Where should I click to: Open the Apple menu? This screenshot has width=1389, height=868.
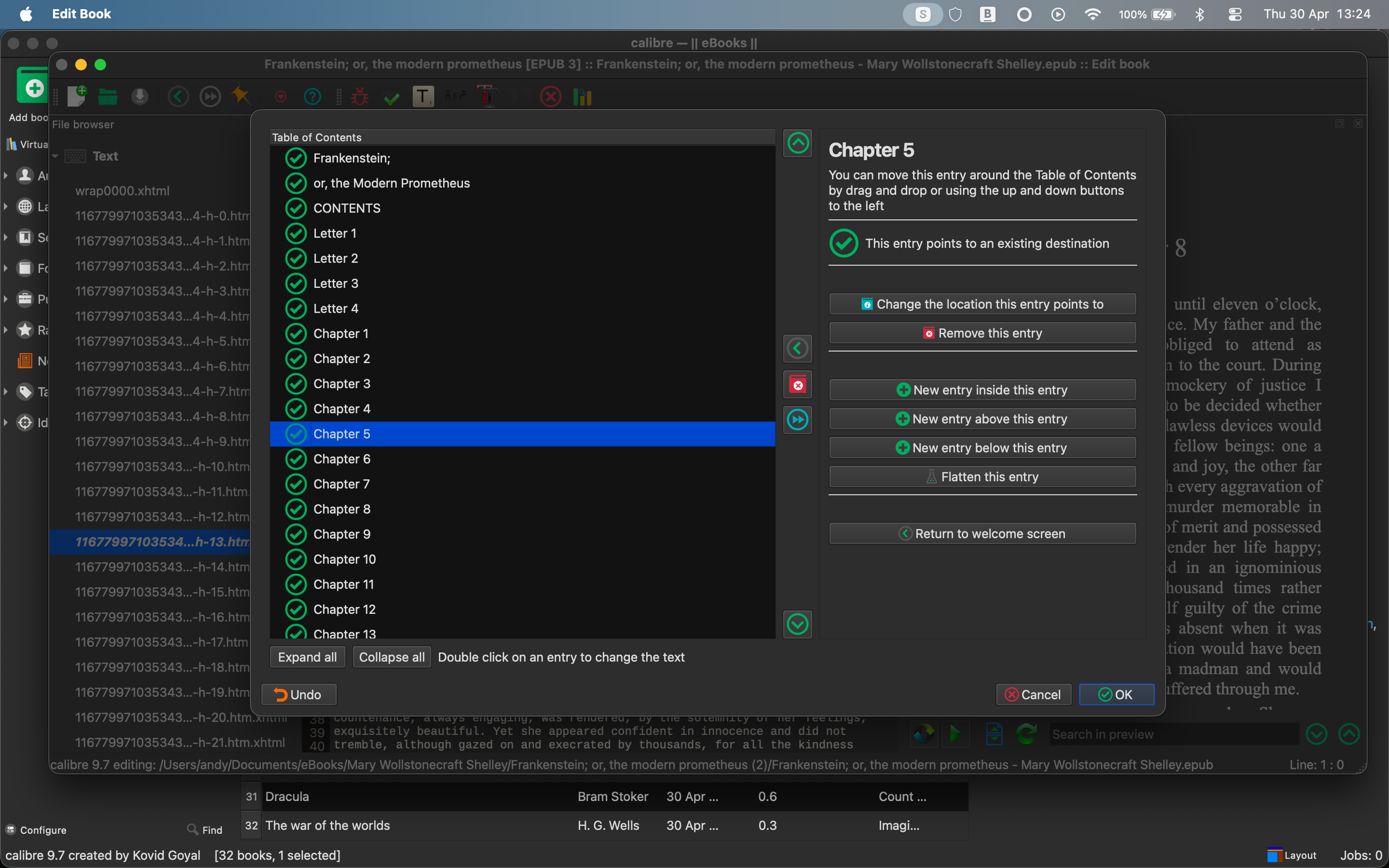point(26,14)
